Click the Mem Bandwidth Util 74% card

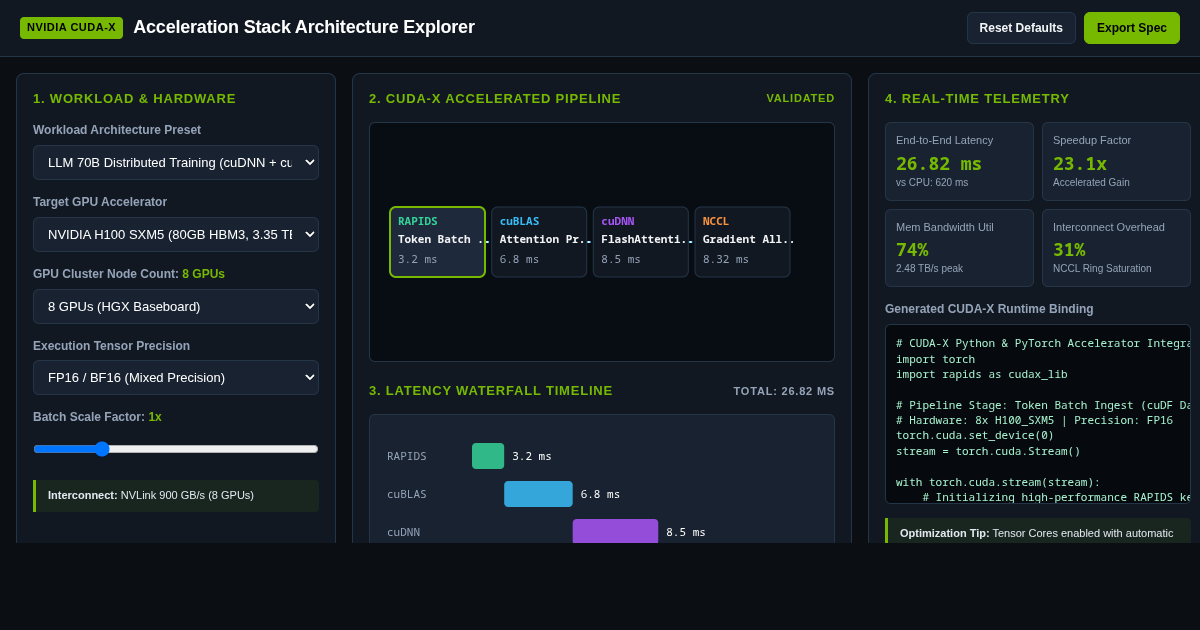pyautogui.click(x=959, y=248)
